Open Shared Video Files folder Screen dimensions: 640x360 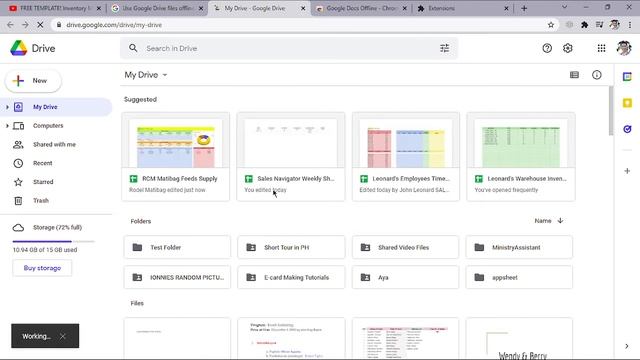pos(405,247)
